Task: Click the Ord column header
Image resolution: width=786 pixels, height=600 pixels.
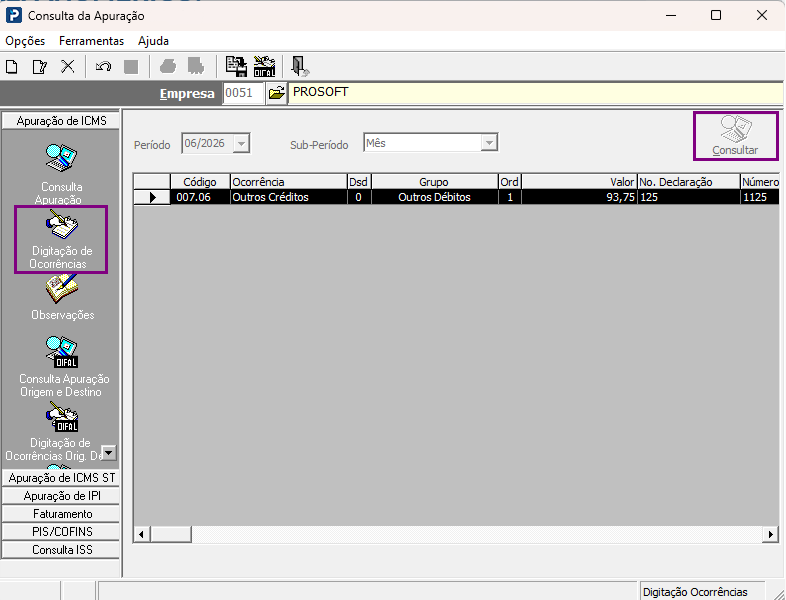Action: click(510, 181)
